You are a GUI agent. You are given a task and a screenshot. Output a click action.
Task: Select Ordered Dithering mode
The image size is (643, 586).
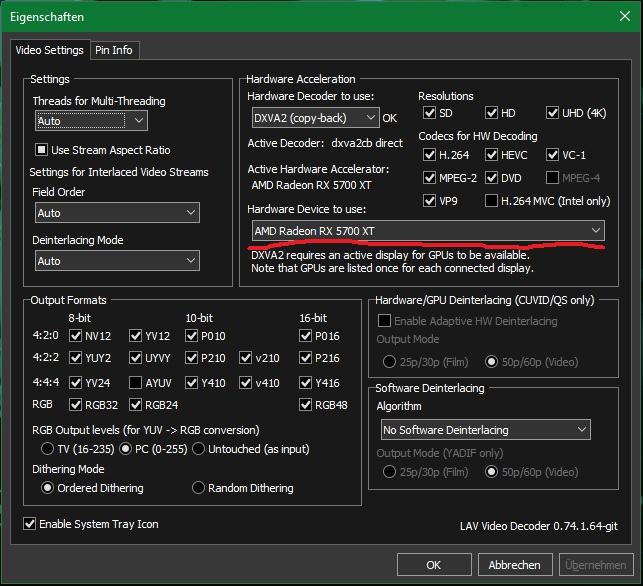[47, 488]
